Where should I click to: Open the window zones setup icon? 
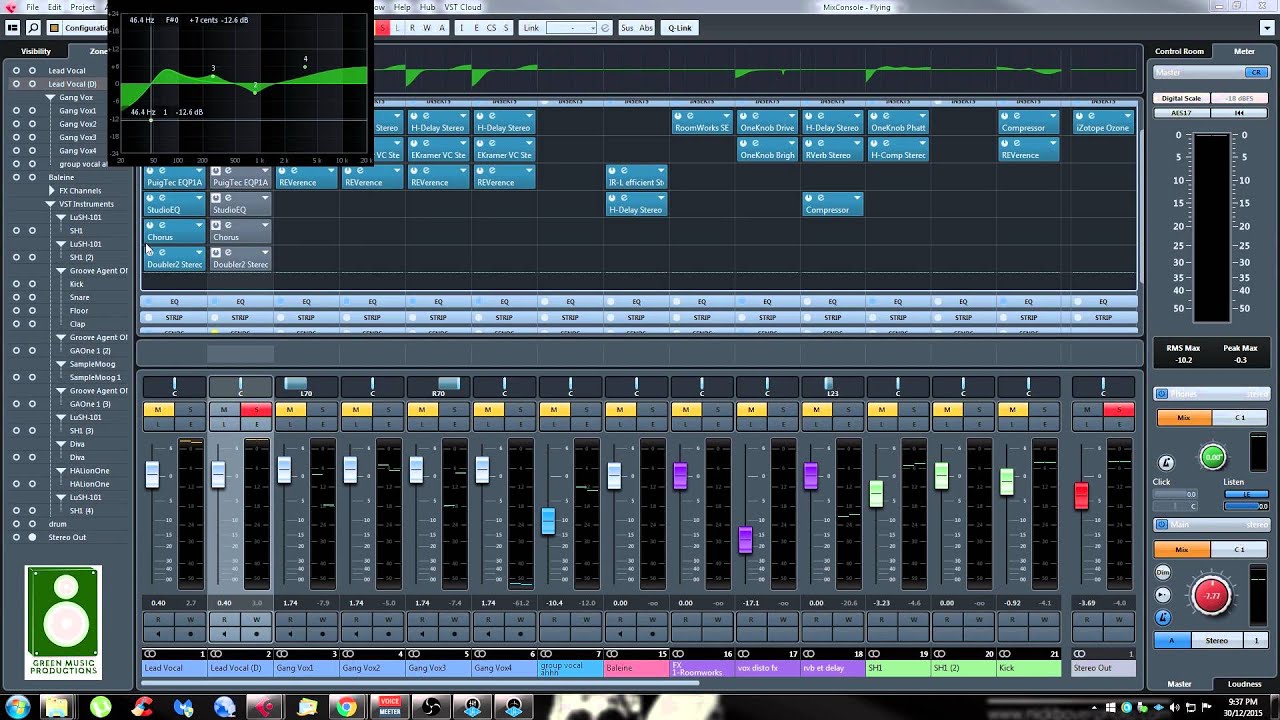13,28
